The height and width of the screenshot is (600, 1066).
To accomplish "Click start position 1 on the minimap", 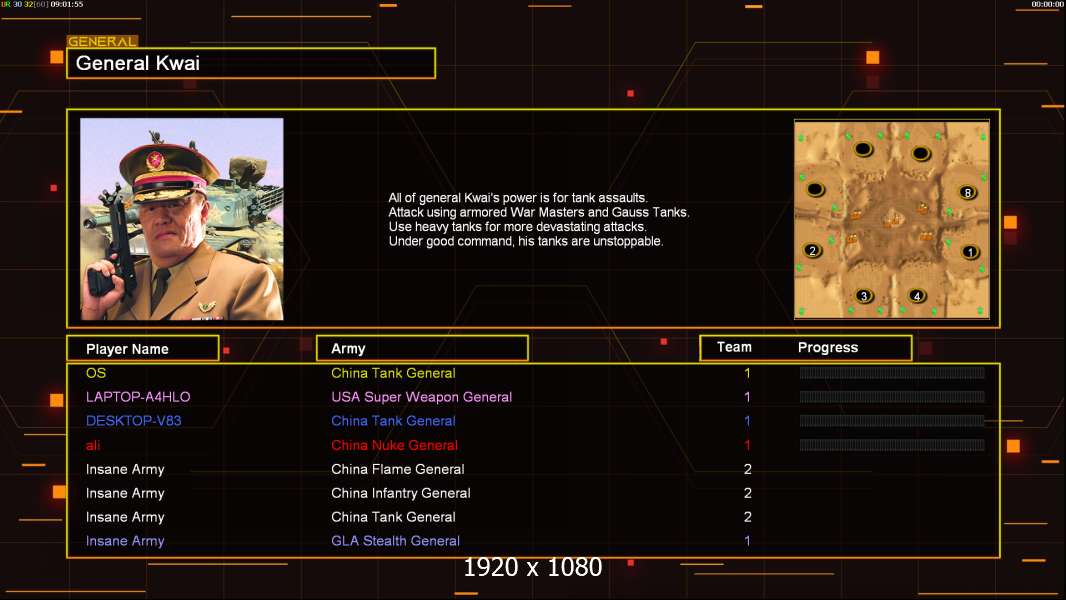I will 969,252.
